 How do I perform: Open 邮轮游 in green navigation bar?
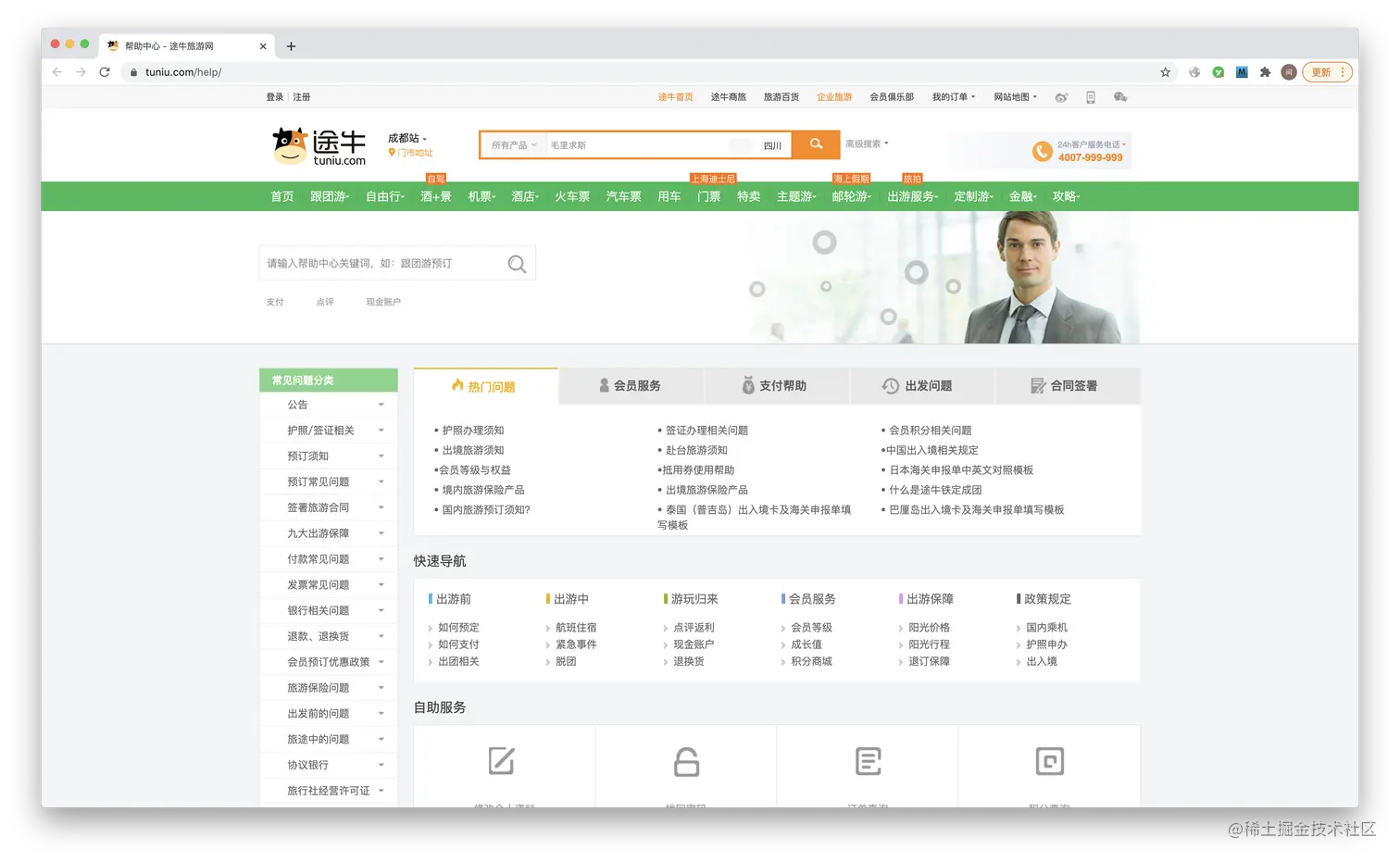pos(852,196)
